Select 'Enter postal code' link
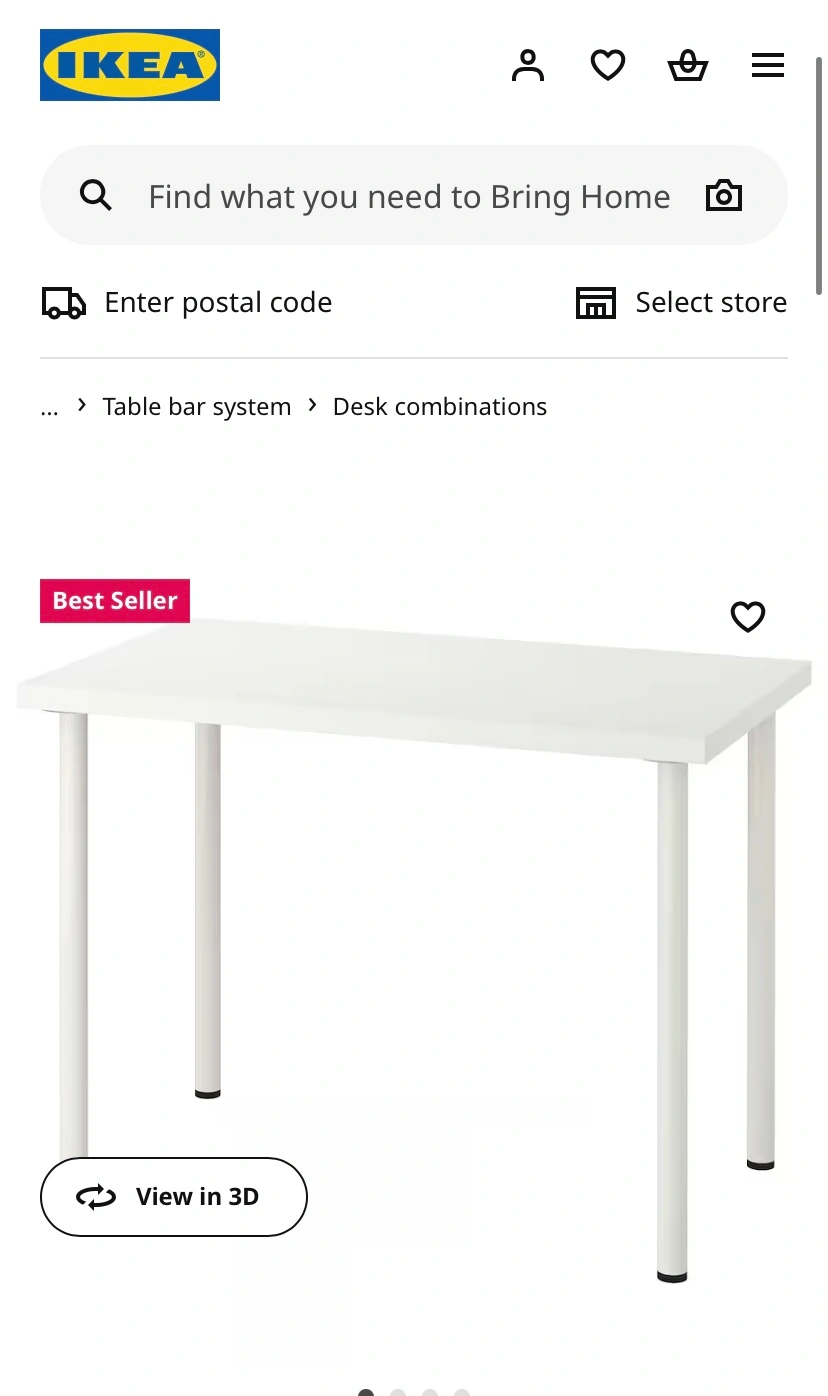Screen dimensions: 828x1396 218,302
